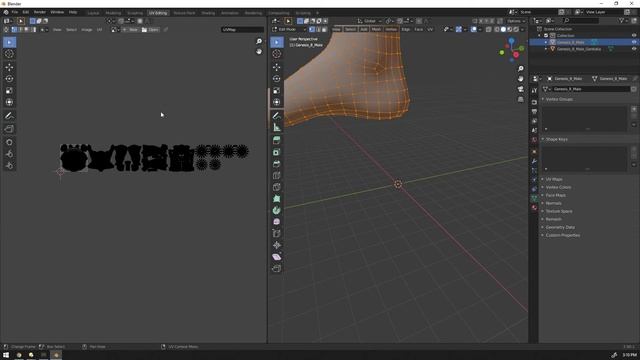Select the Spin tool
Viewport: 640px width, 360px height.
pos(277,210)
